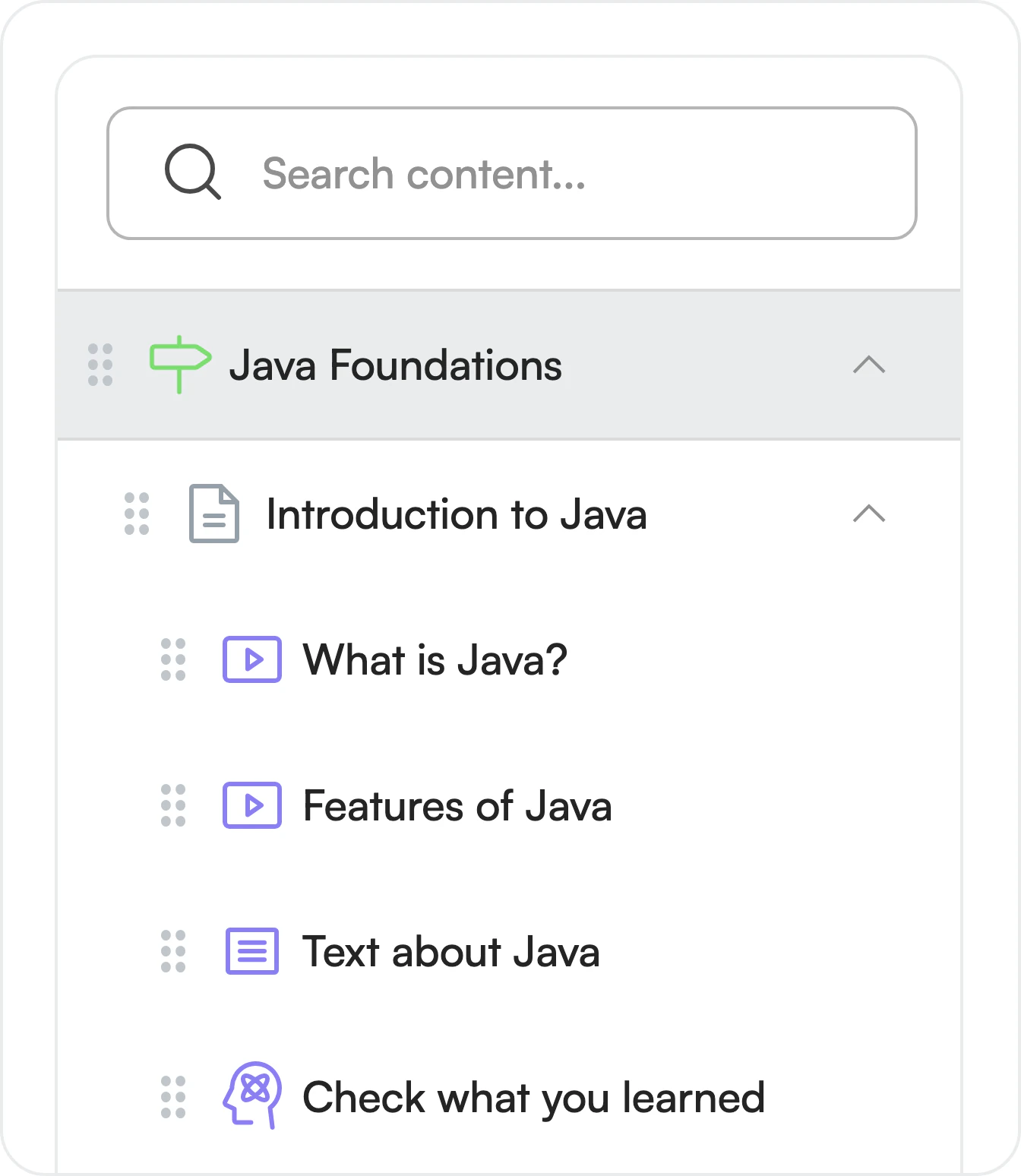Open the Text about Java item
Viewport: 1021px width, 1176px height.
point(451,952)
